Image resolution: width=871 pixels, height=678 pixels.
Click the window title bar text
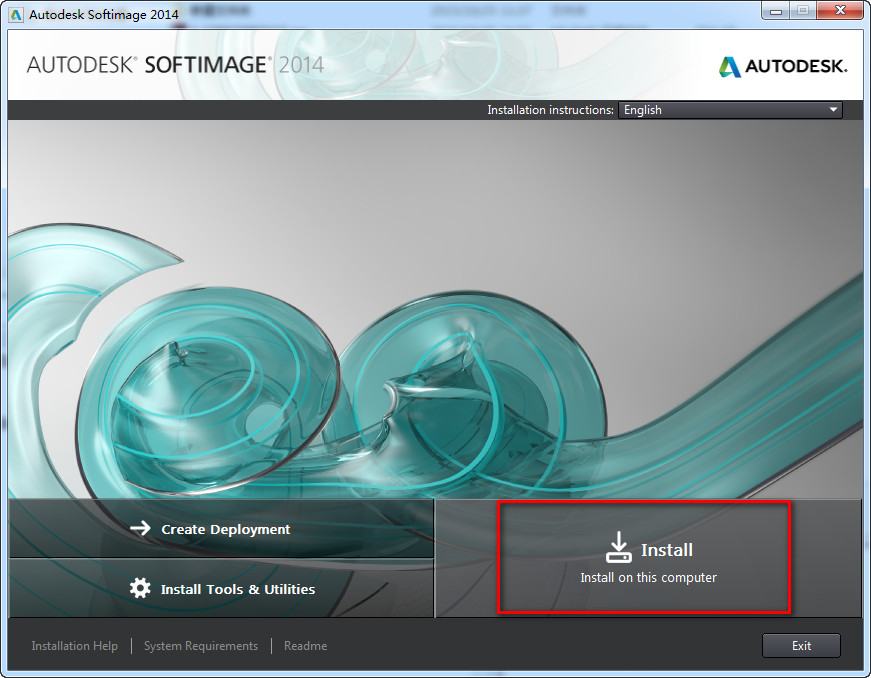coord(103,14)
